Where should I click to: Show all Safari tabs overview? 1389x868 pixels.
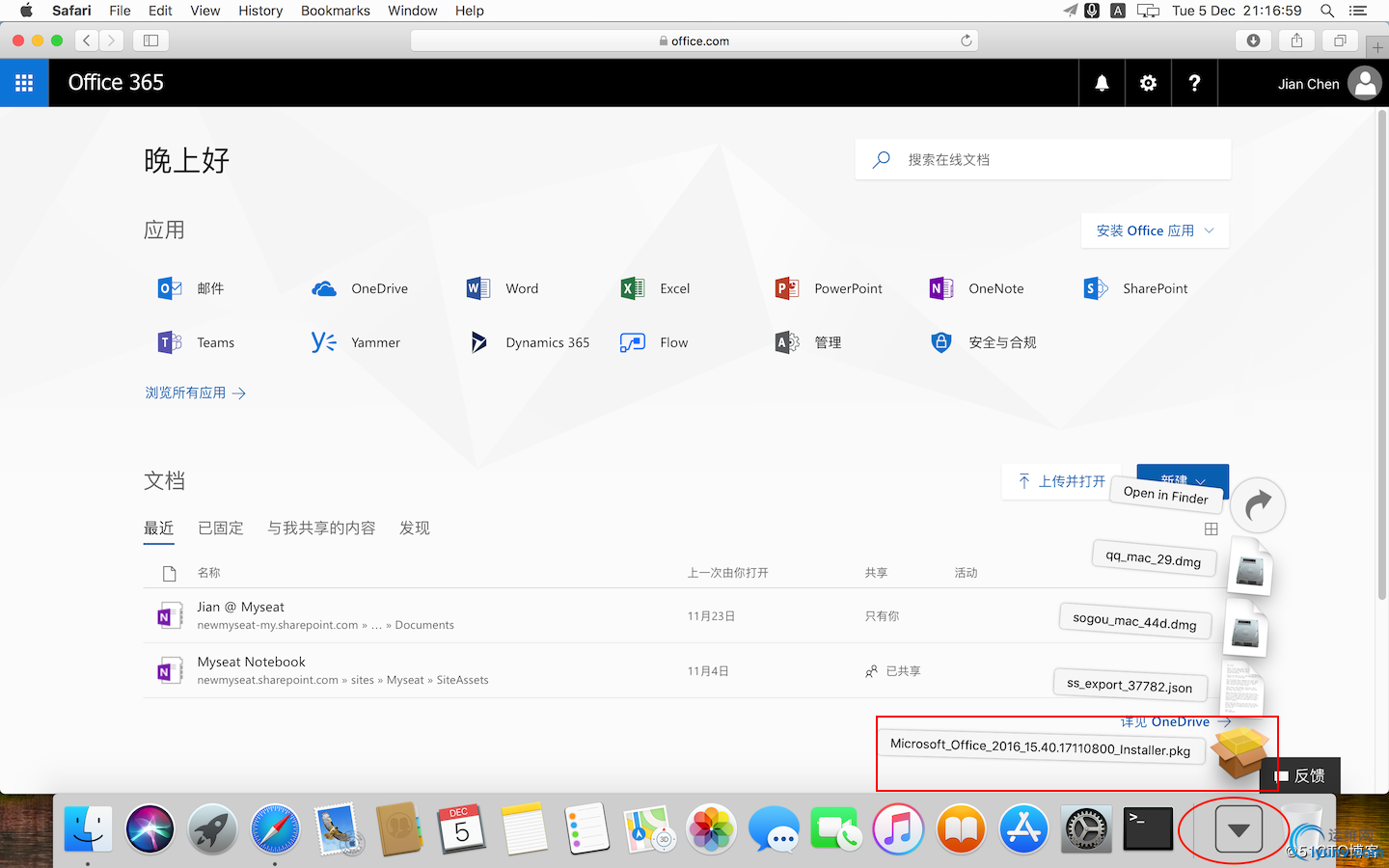point(1340,41)
